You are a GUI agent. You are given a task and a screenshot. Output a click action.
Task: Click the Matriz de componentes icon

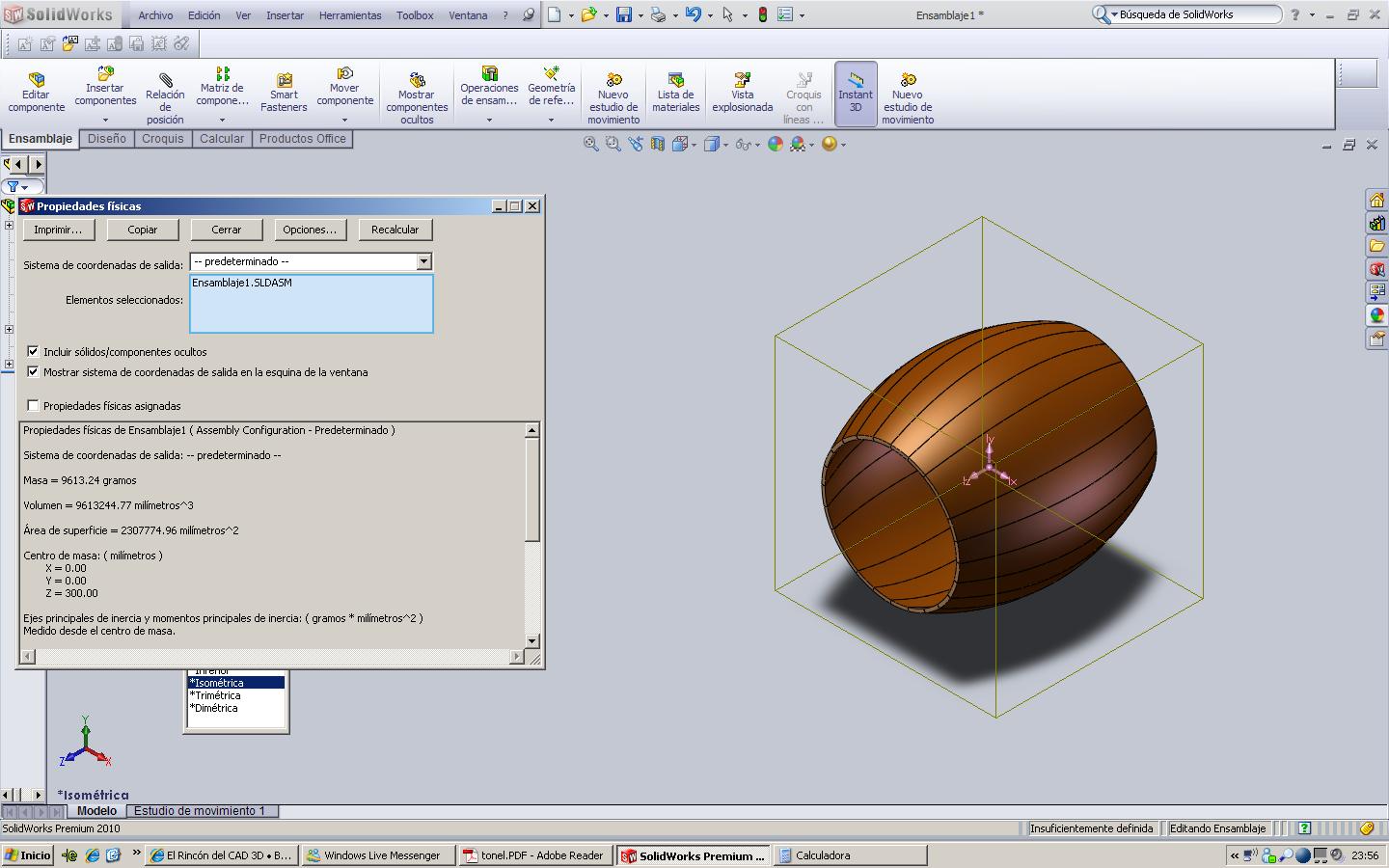(222, 73)
